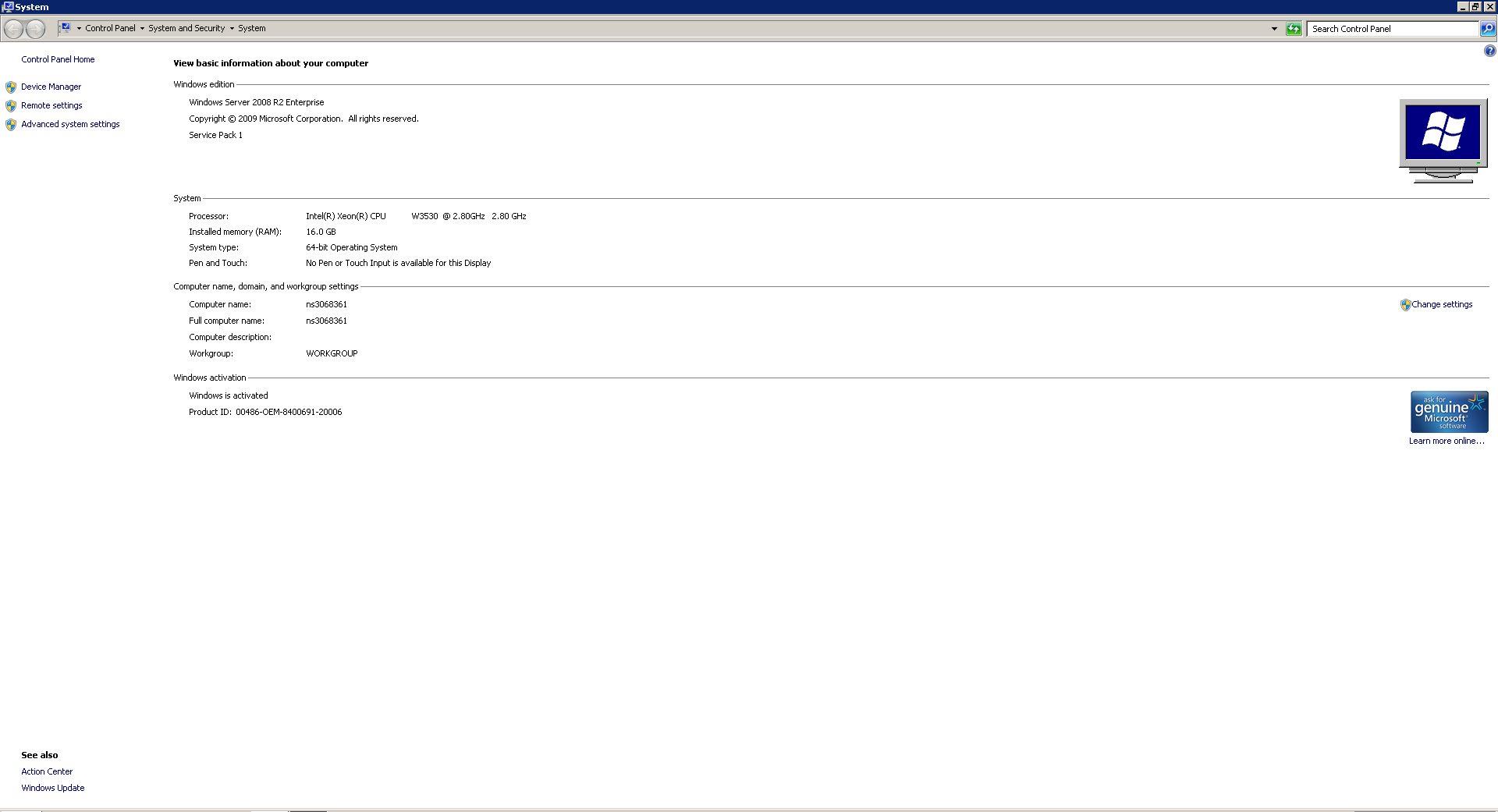Expand the arrow after Control Panel breadcrumb
Screen dimensions: 1498x812
tap(142, 28)
